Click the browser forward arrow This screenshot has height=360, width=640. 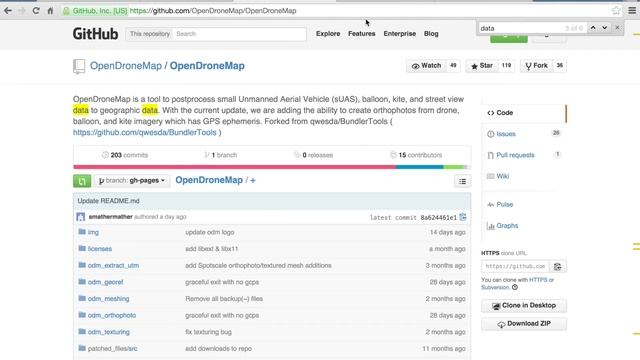coord(22,11)
